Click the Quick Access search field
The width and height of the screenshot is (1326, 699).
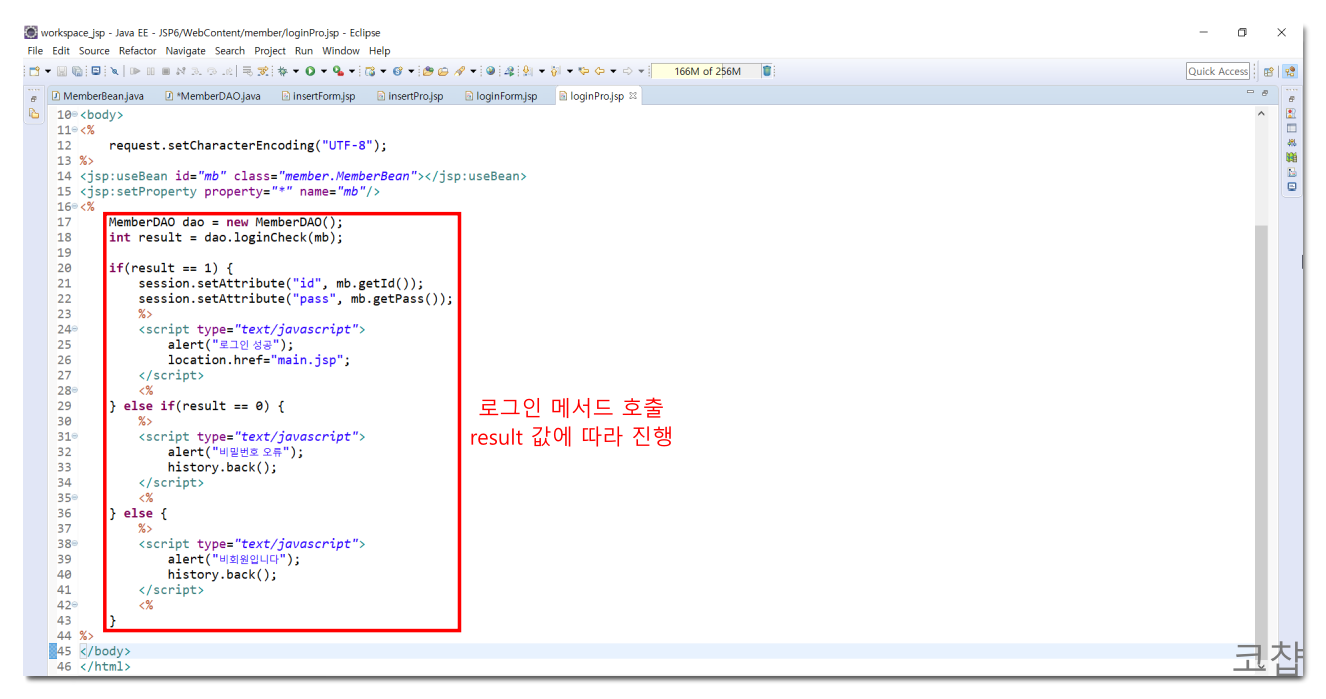(x=1218, y=71)
